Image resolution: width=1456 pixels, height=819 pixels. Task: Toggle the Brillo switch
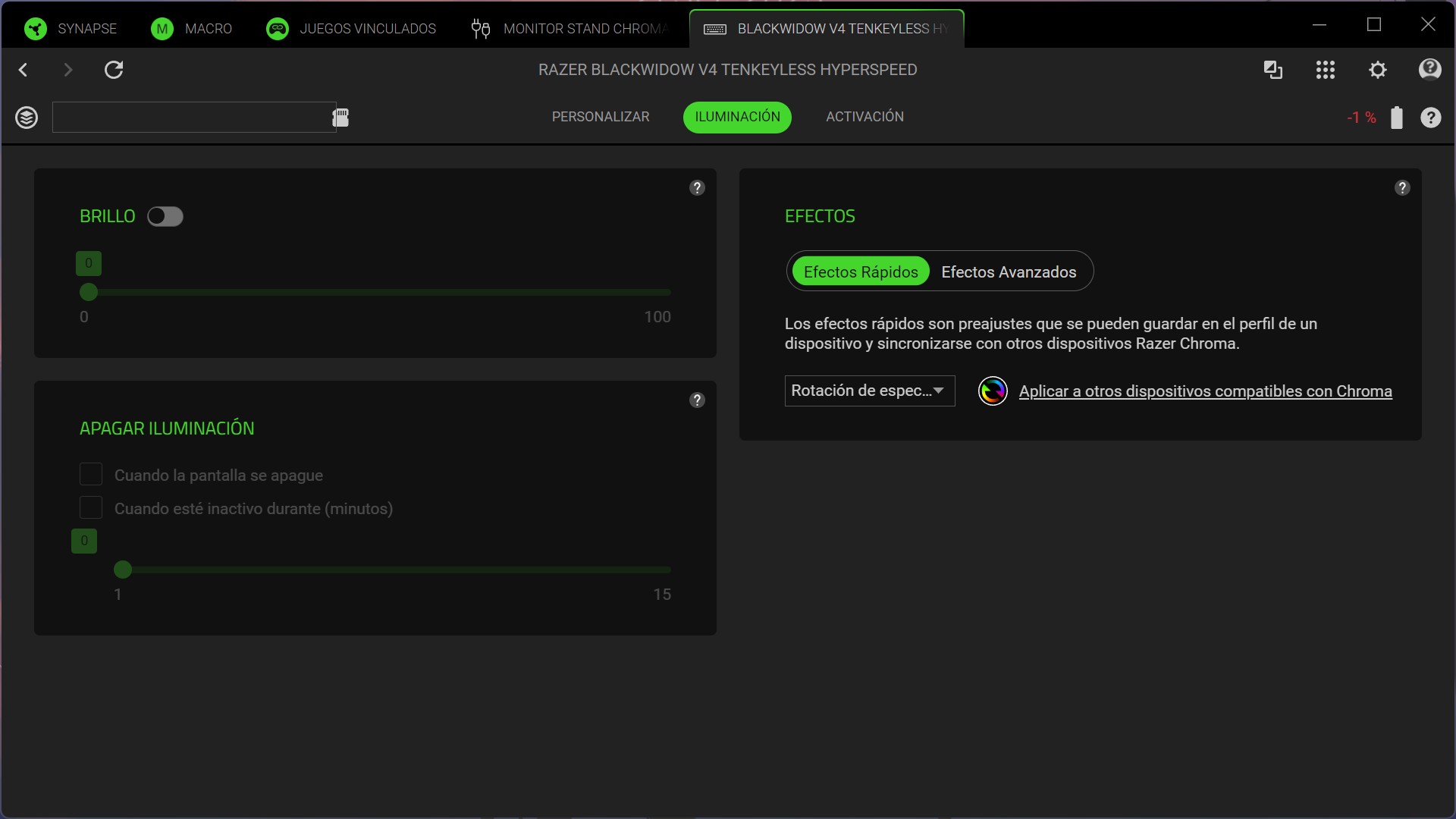click(165, 217)
